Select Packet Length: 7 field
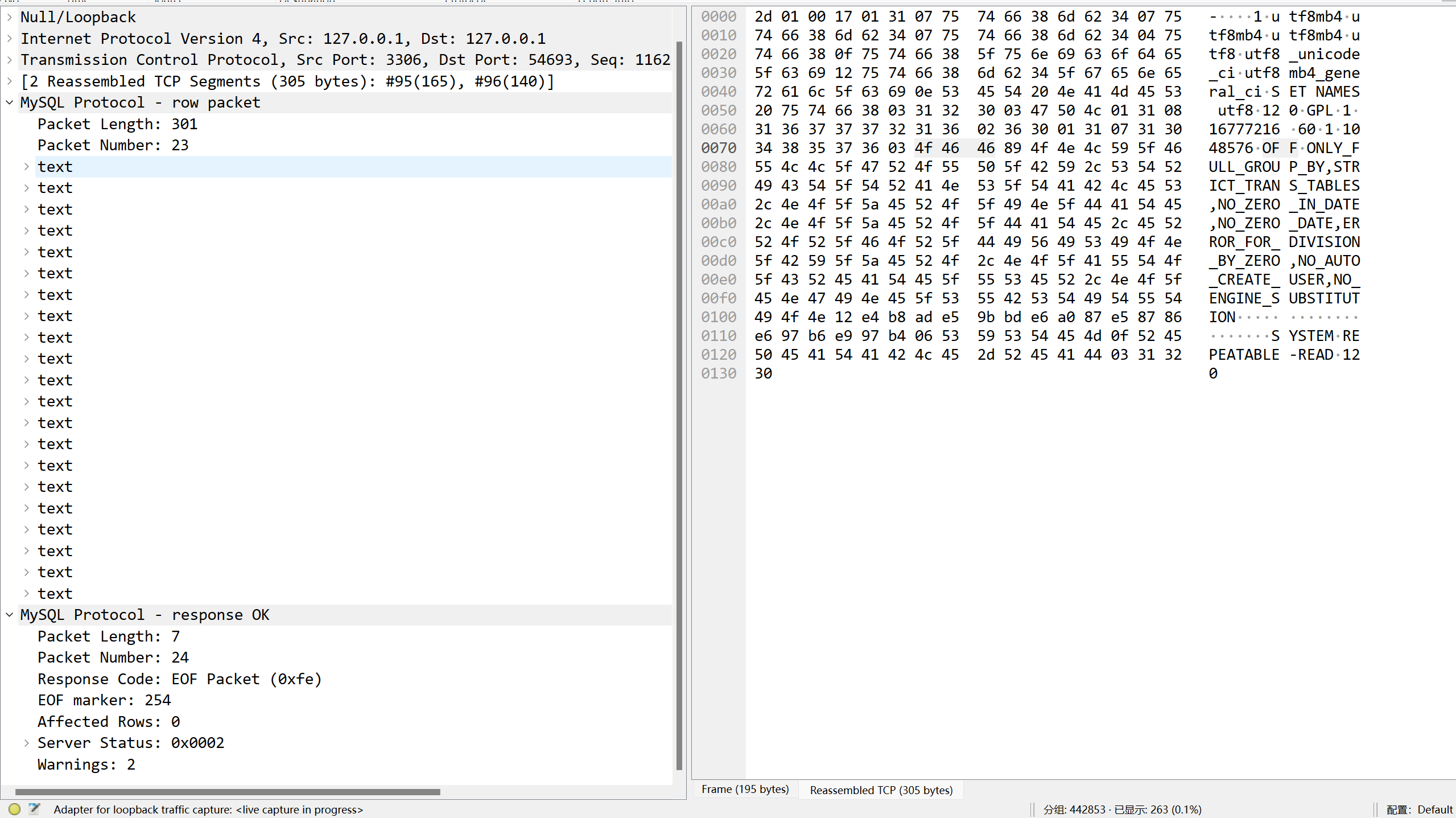The height and width of the screenshot is (818, 1456). pyautogui.click(x=109, y=636)
